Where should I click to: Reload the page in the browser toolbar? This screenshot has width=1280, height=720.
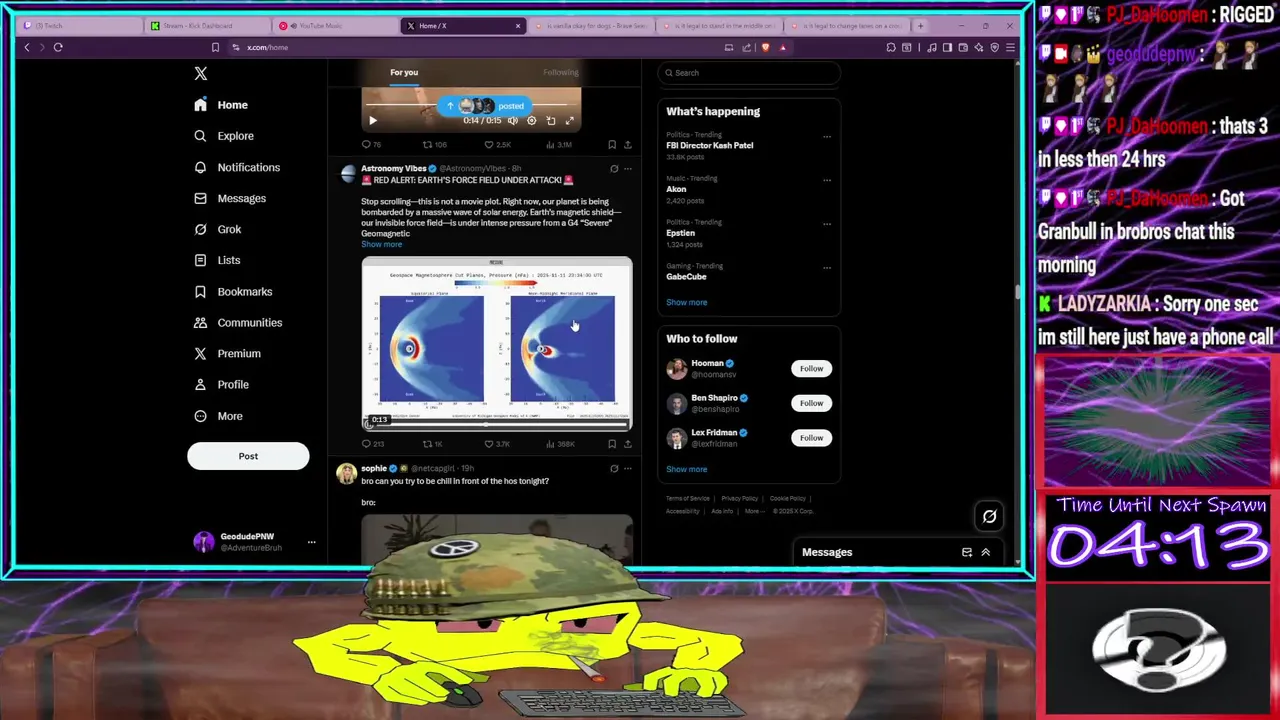click(58, 47)
